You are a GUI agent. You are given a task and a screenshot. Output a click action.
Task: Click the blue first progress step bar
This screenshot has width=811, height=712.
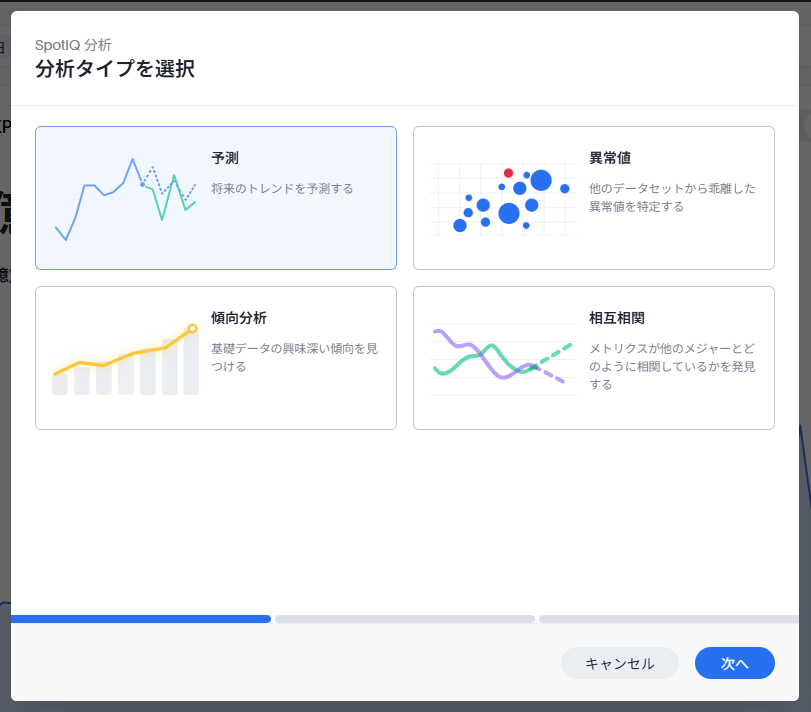(141, 619)
